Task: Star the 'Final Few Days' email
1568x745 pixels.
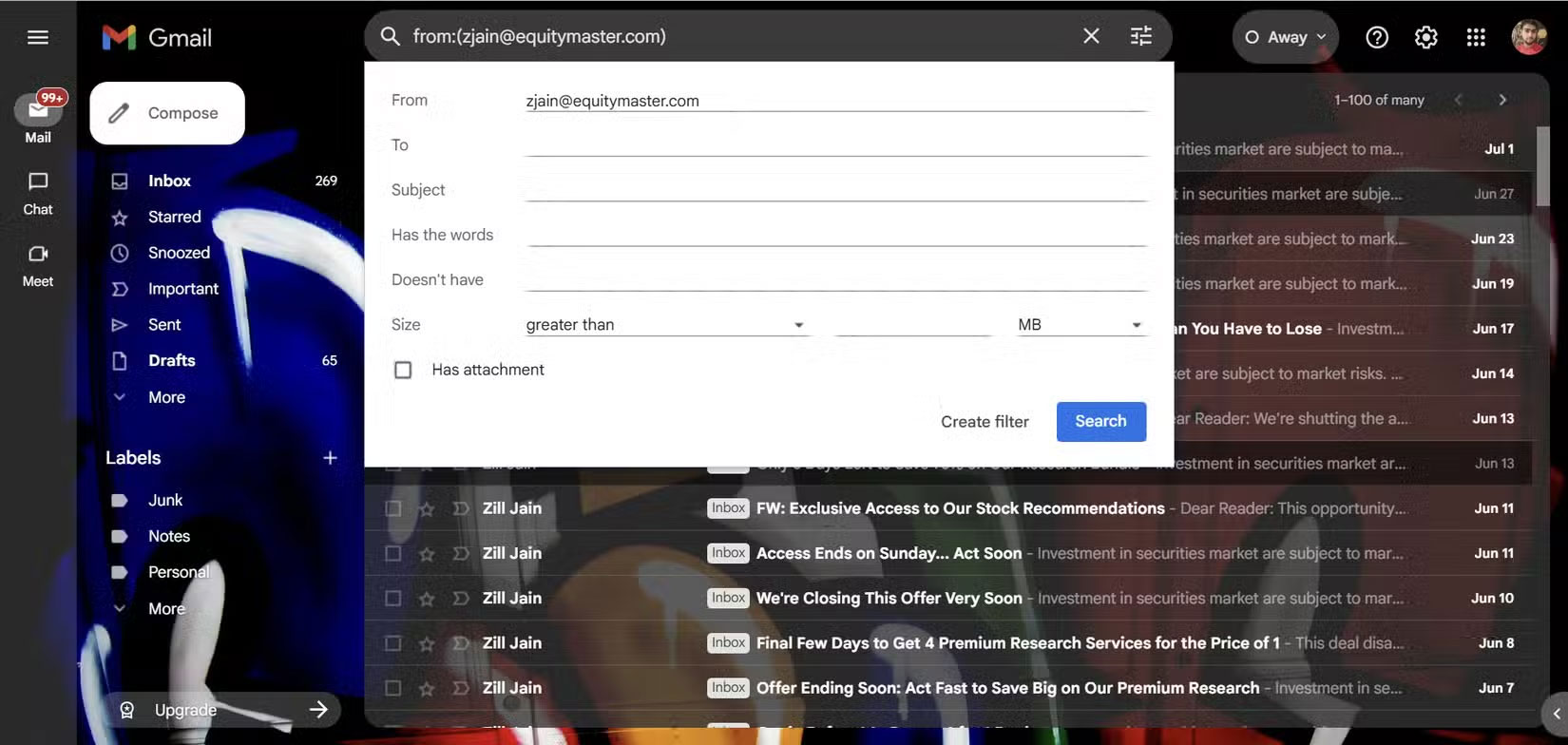Action: [x=427, y=643]
